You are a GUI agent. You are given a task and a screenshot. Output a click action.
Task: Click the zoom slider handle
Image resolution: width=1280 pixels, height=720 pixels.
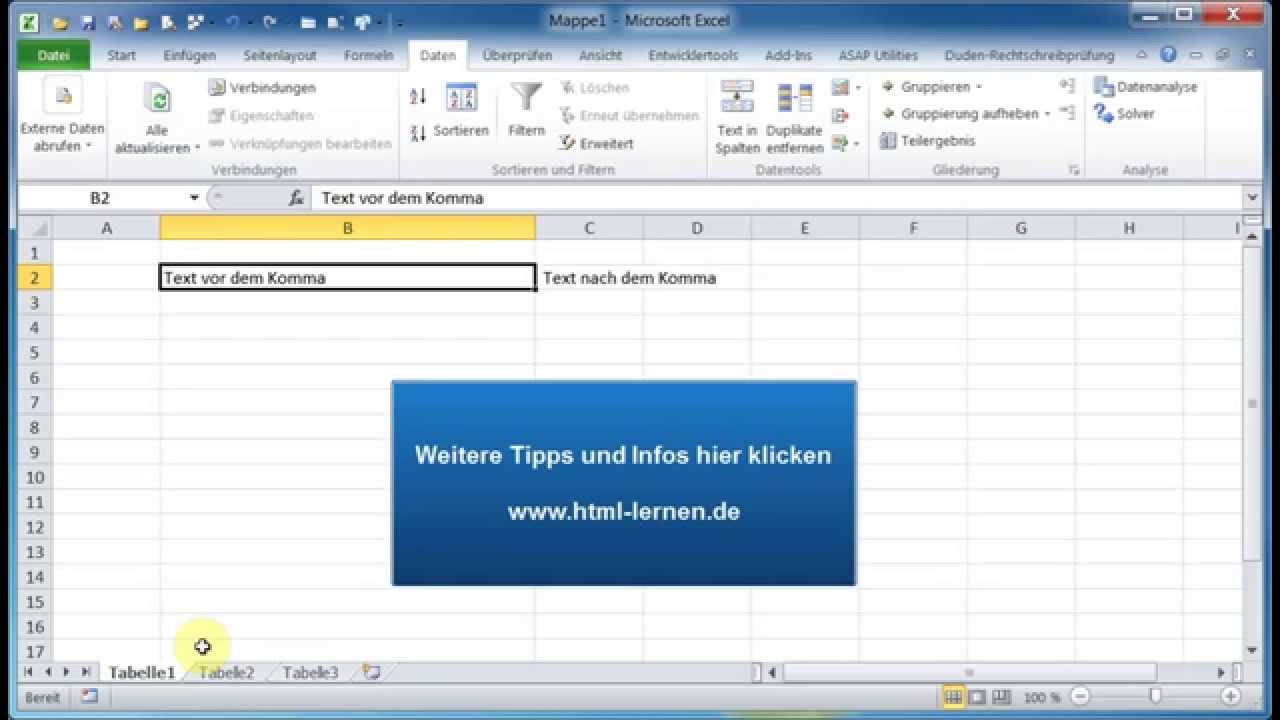1156,697
